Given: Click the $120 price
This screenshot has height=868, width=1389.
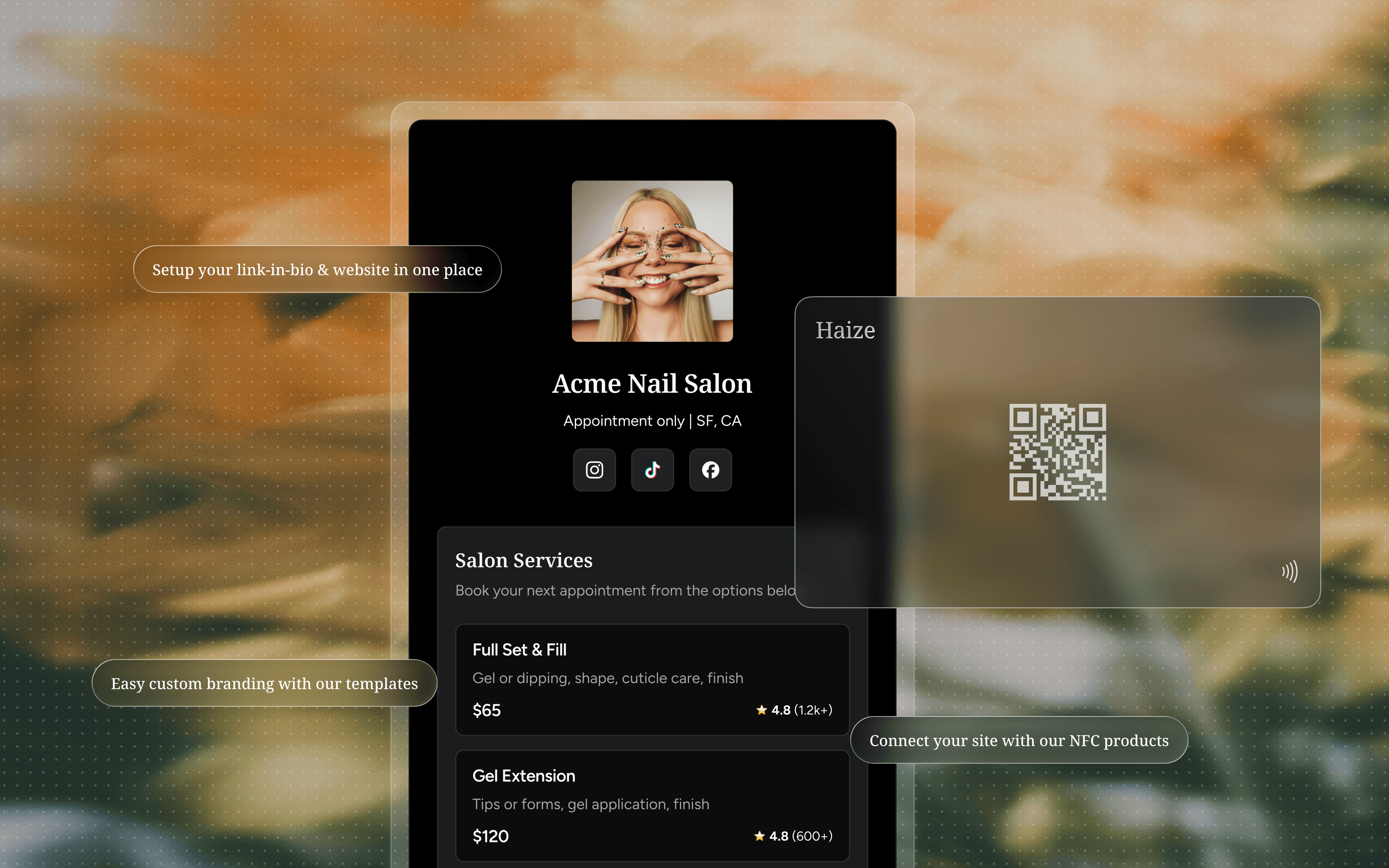Looking at the screenshot, I should (491, 836).
